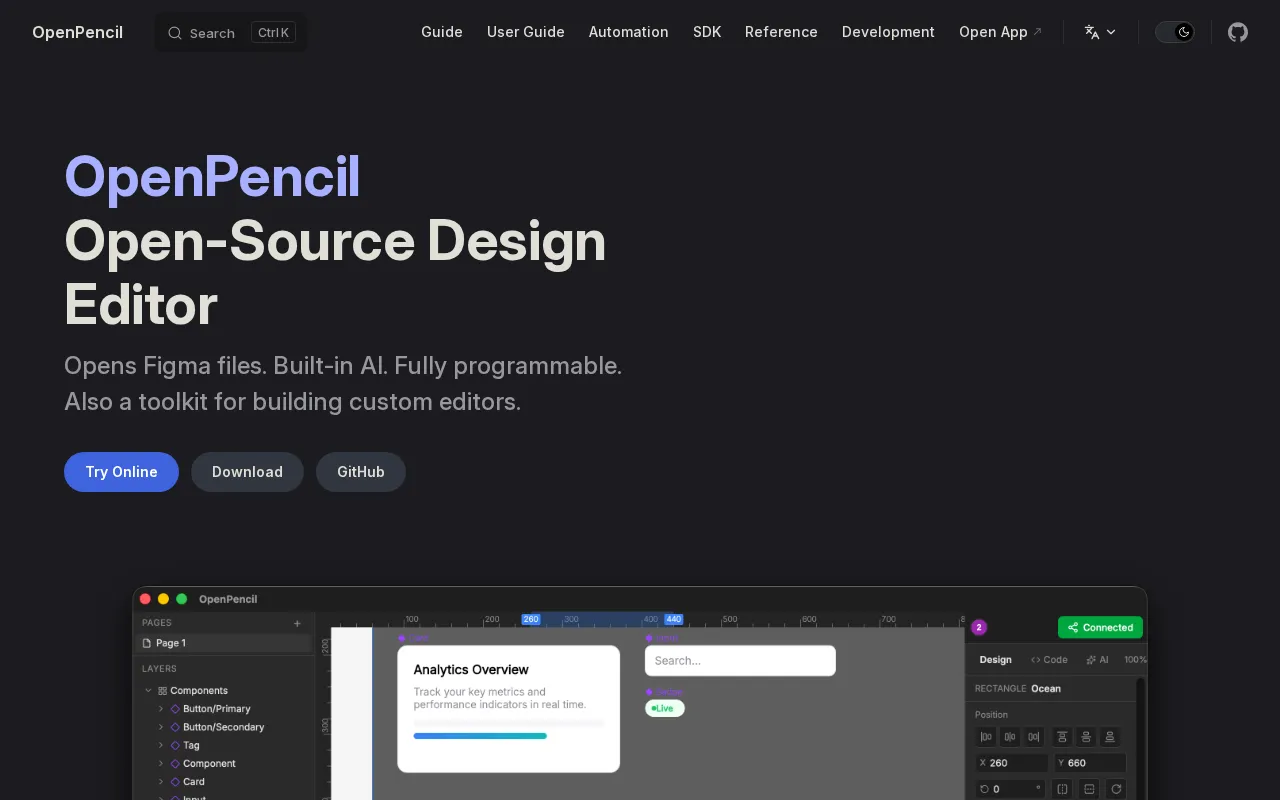Click the page icon beside Page 1
The width and height of the screenshot is (1280, 800).
coord(147,643)
